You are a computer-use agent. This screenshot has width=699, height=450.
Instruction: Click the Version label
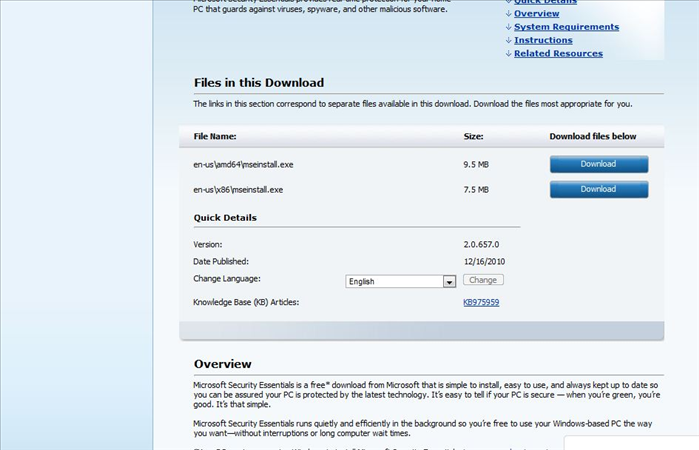(x=208, y=244)
